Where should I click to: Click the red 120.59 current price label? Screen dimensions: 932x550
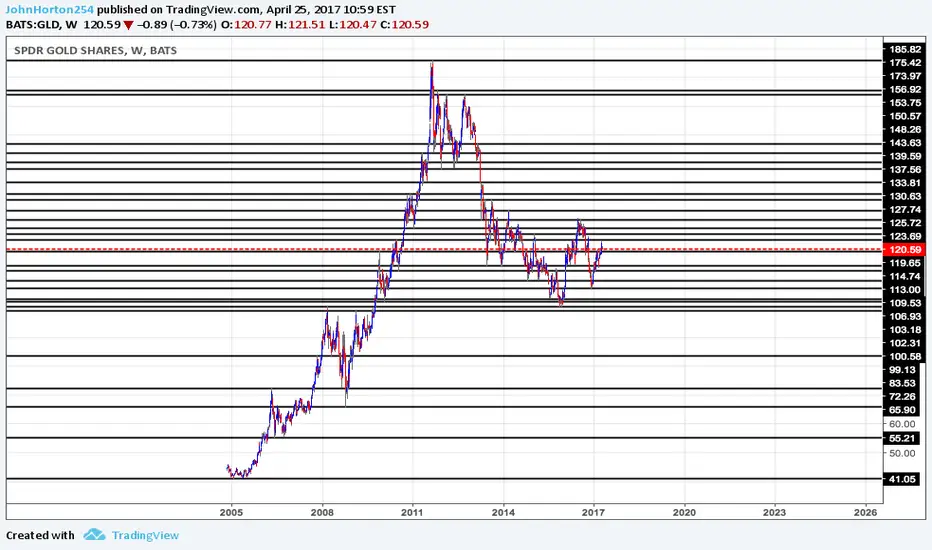tap(905, 249)
